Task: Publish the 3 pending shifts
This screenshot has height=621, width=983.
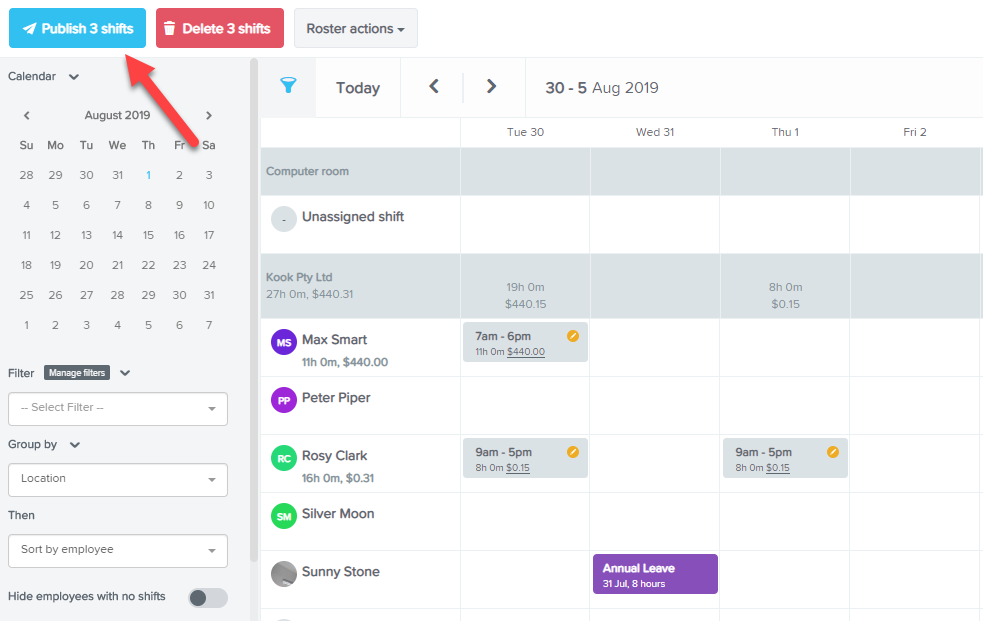Action: point(77,29)
